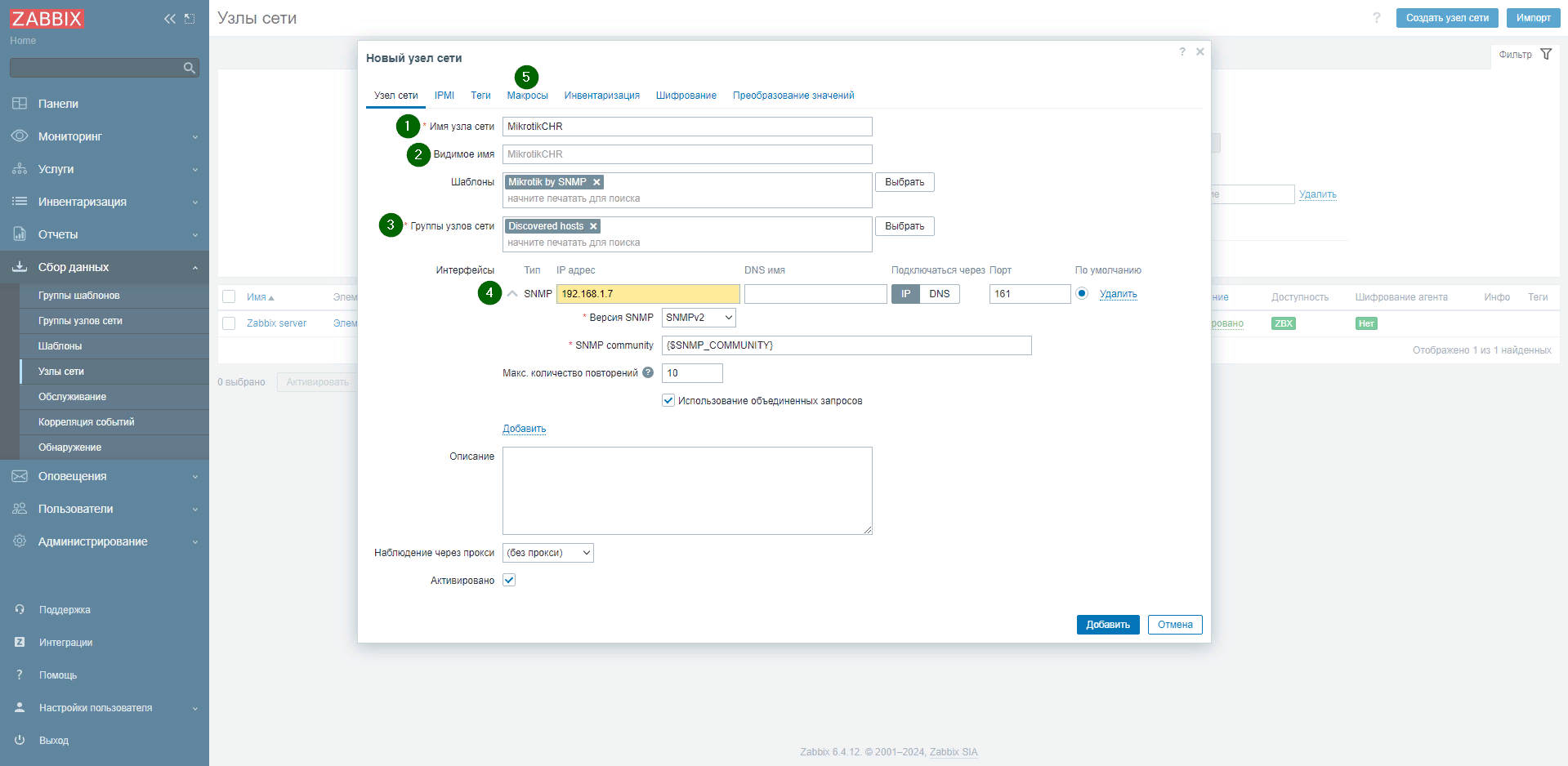Remove Mikrotik by SNMP template tag

(x=596, y=182)
